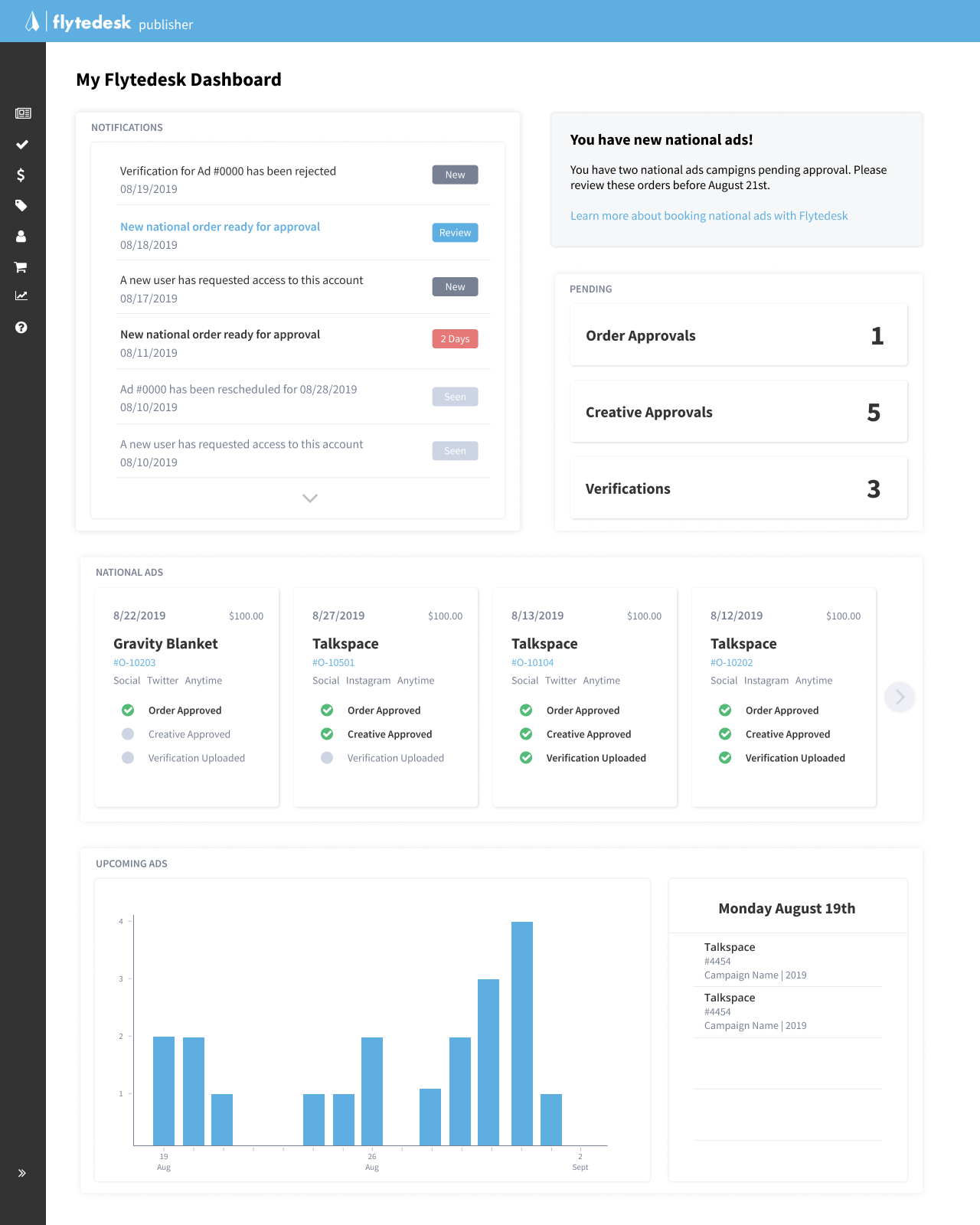This screenshot has width=980, height=1225.
Task: Click Creative Approved check on order #O-10104
Action: pyautogui.click(x=526, y=734)
